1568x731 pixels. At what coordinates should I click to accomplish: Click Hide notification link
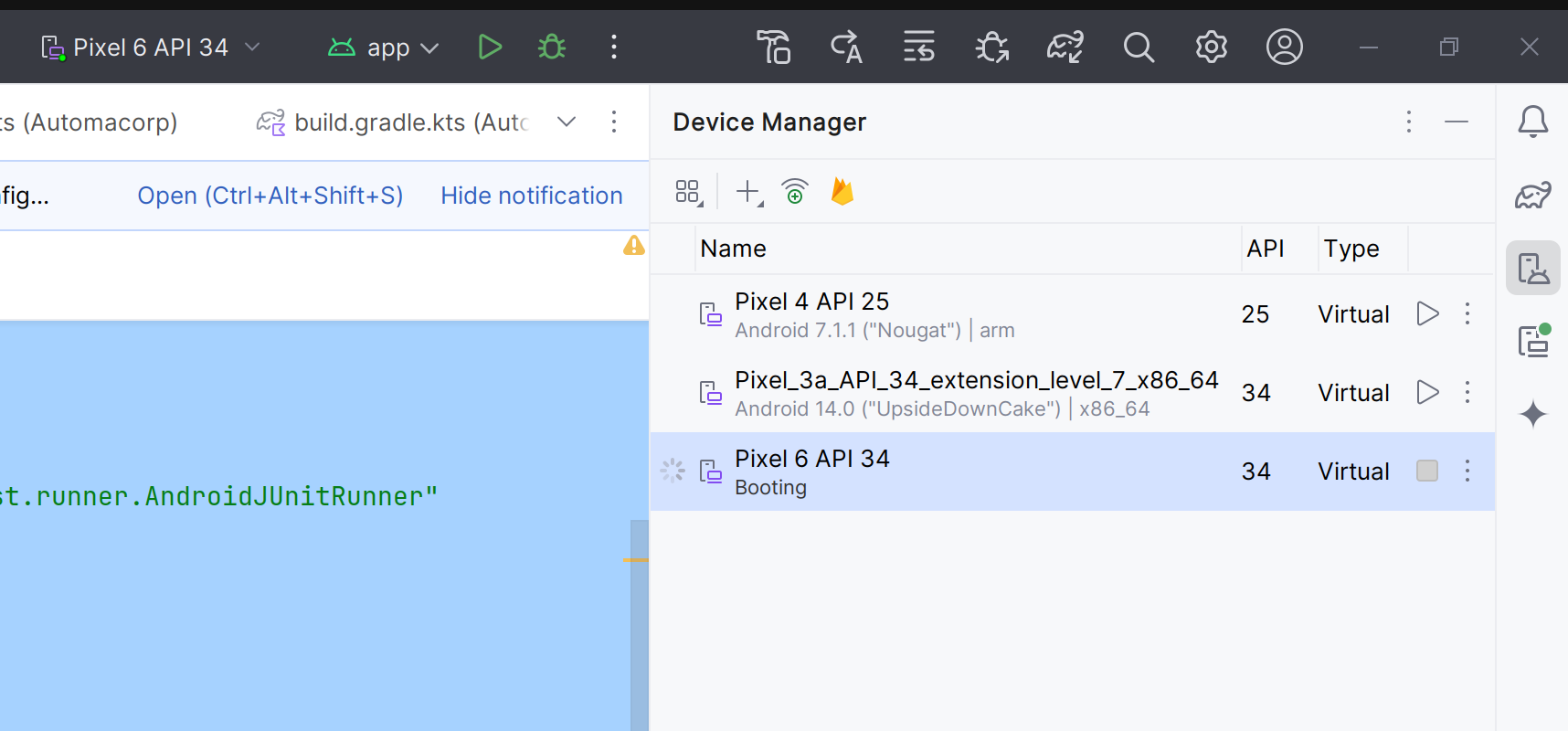point(532,196)
